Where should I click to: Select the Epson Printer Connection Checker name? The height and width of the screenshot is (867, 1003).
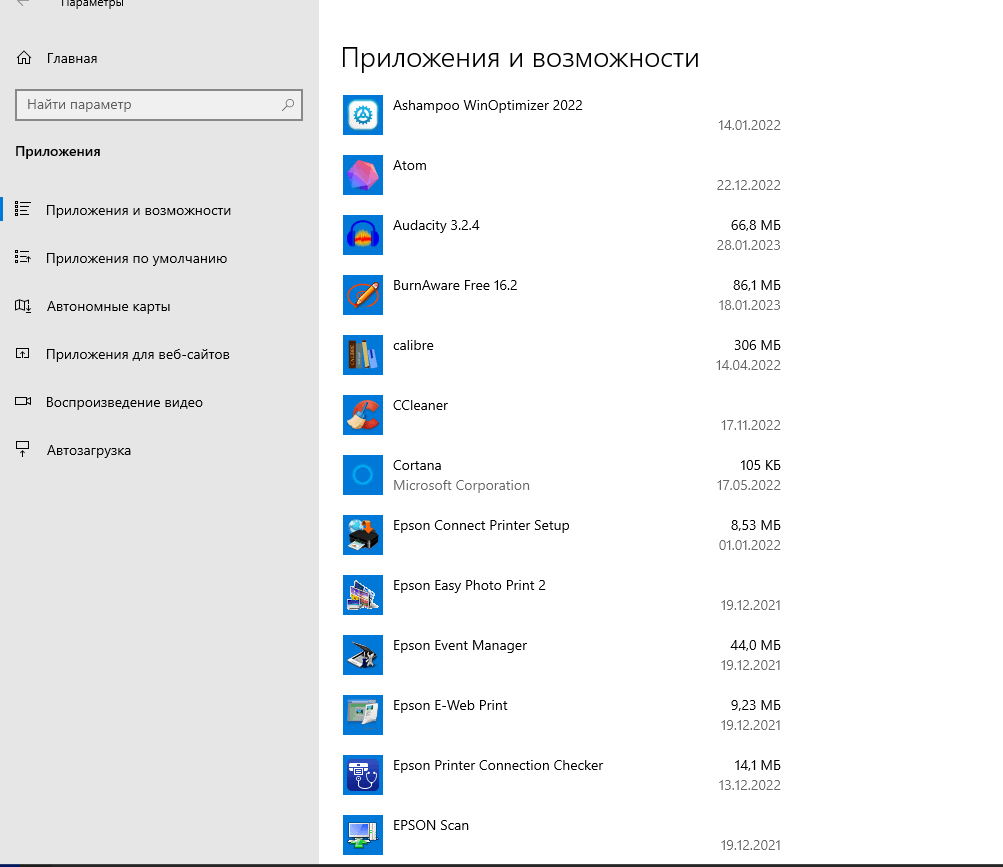click(x=498, y=765)
